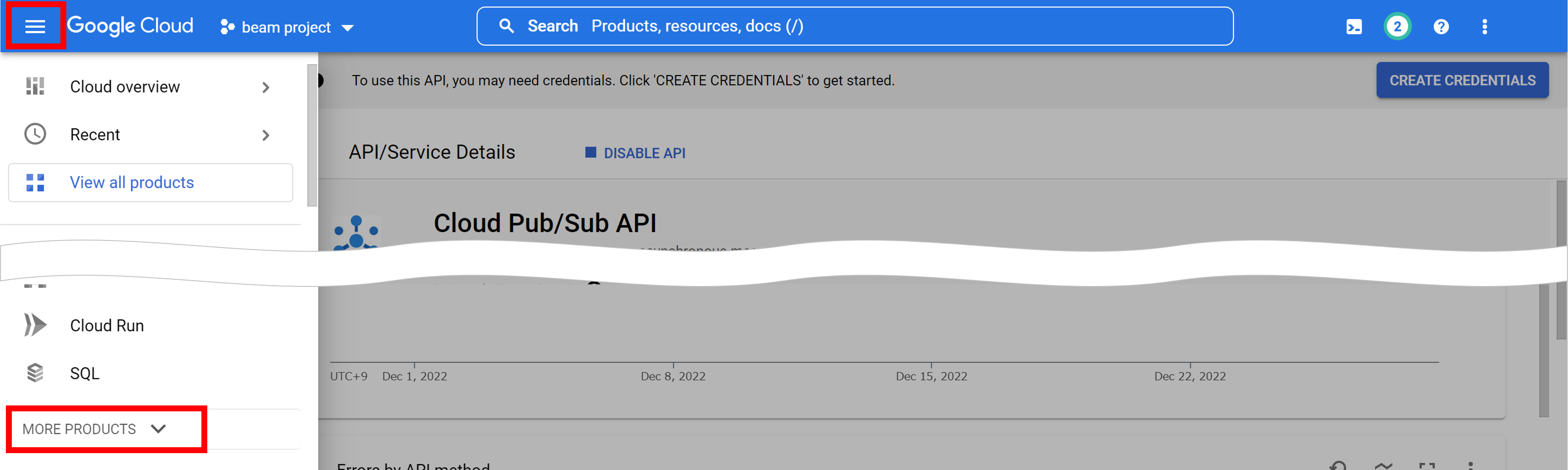Open Cloud Shell terminal icon
This screenshot has width=1568, height=470.
pyautogui.click(x=1354, y=27)
